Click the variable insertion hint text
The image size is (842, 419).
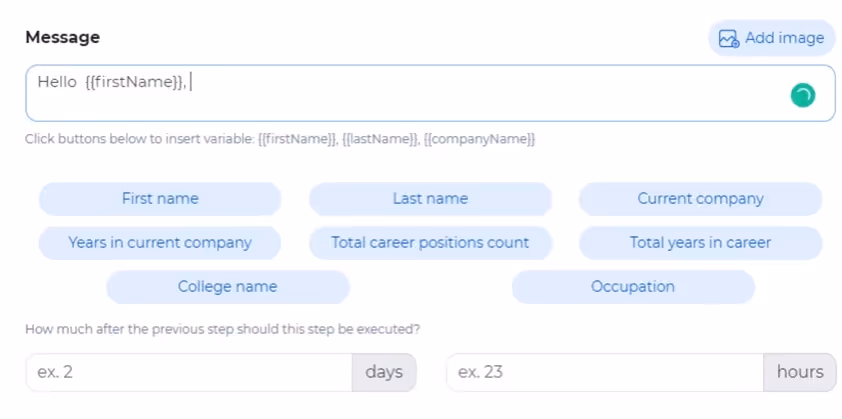[280, 140]
